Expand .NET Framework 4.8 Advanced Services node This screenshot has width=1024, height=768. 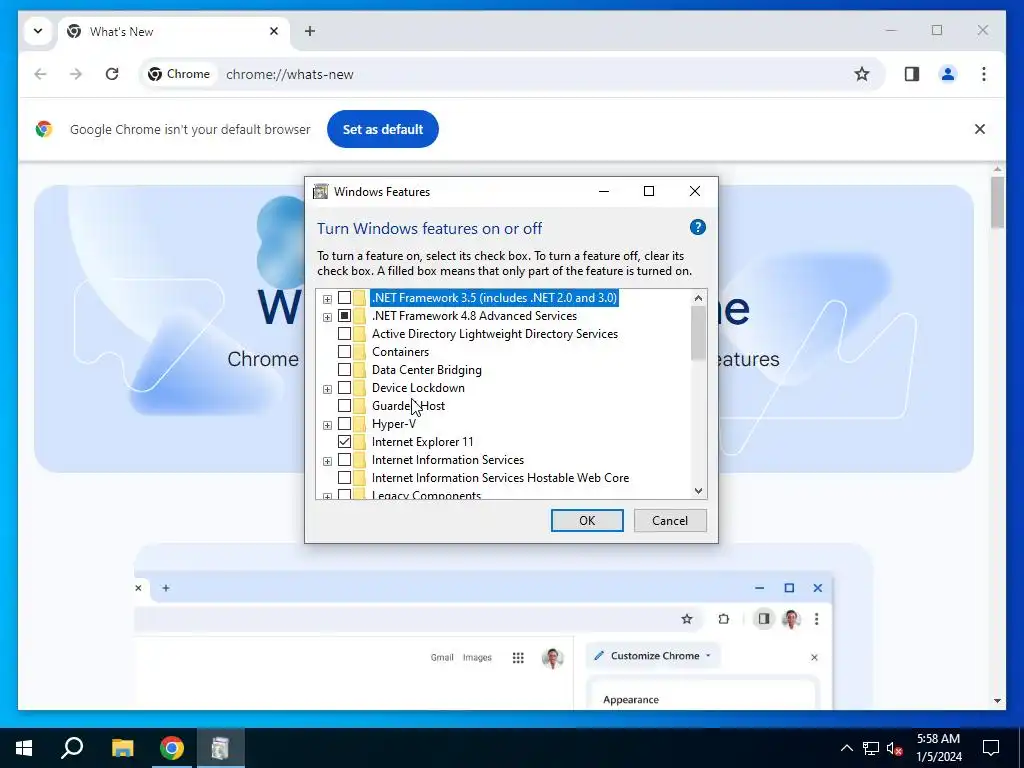pyautogui.click(x=327, y=317)
